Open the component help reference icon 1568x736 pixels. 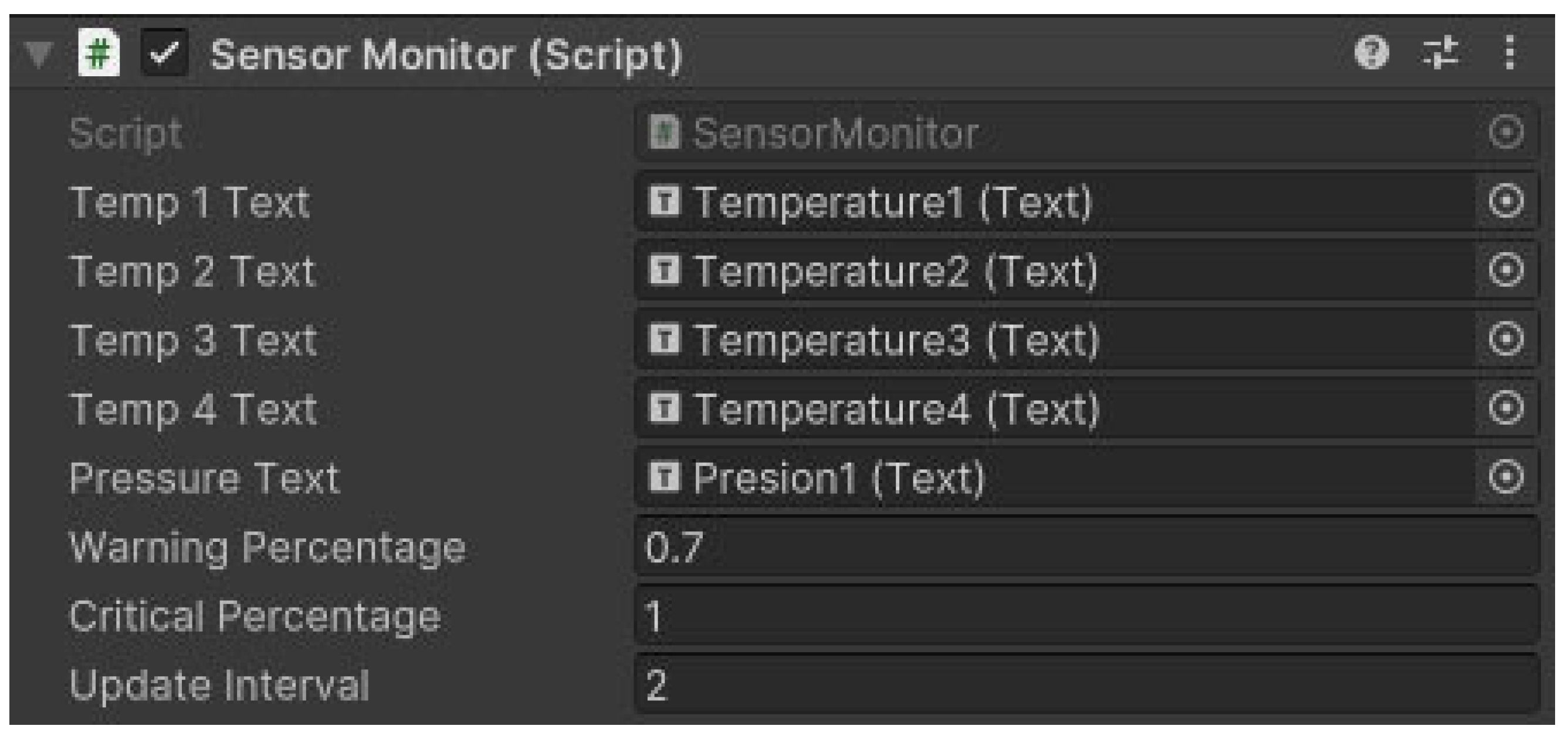(x=1371, y=53)
